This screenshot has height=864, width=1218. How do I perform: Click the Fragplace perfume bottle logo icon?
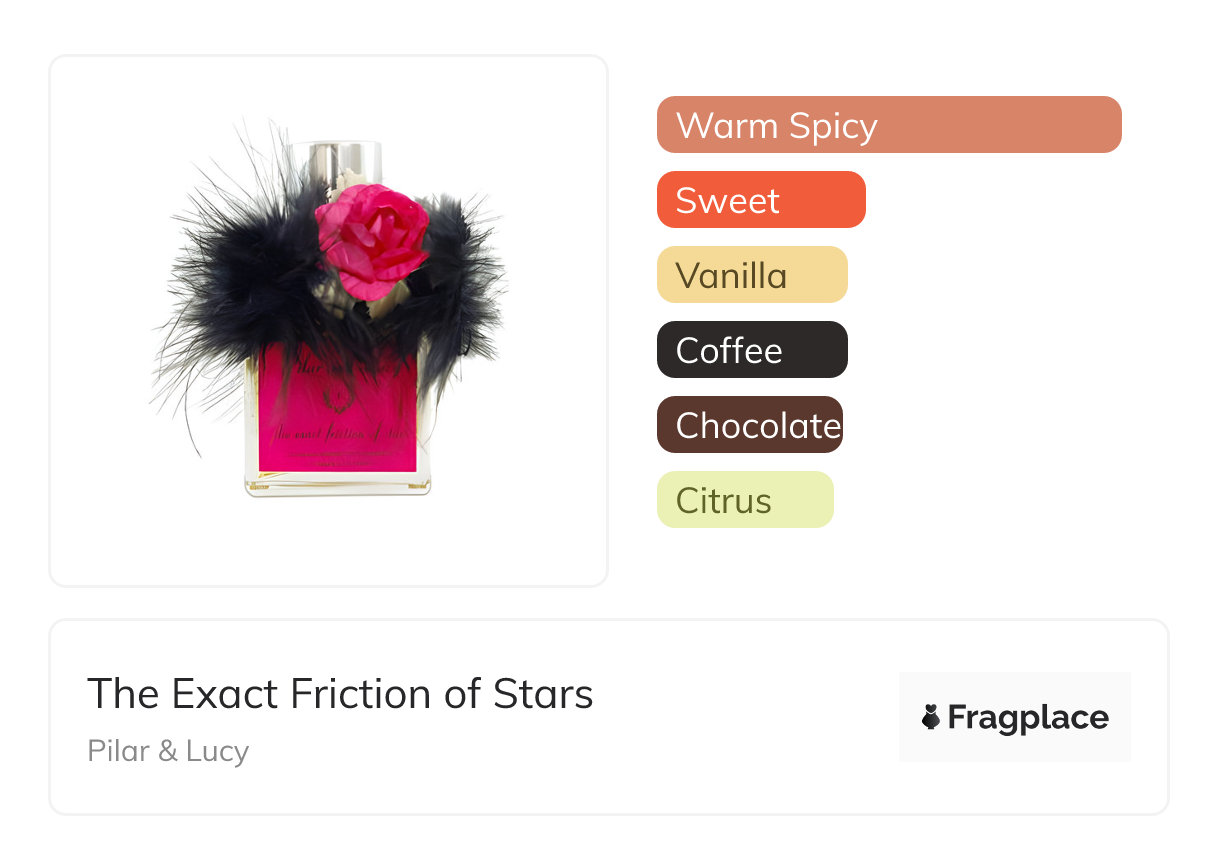click(931, 717)
